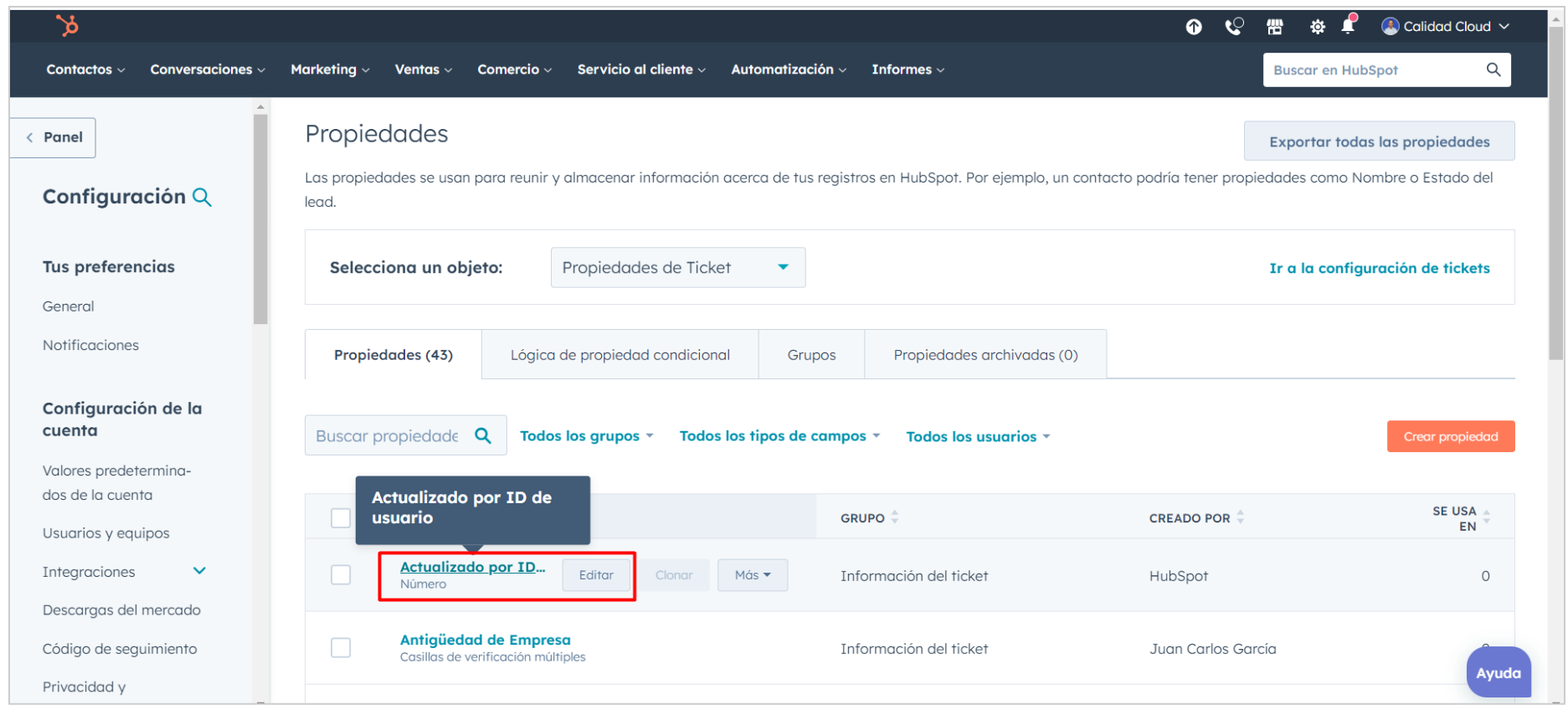Check the Actualizado por ID row checkbox
The image size is (1568, 710).
341,575
